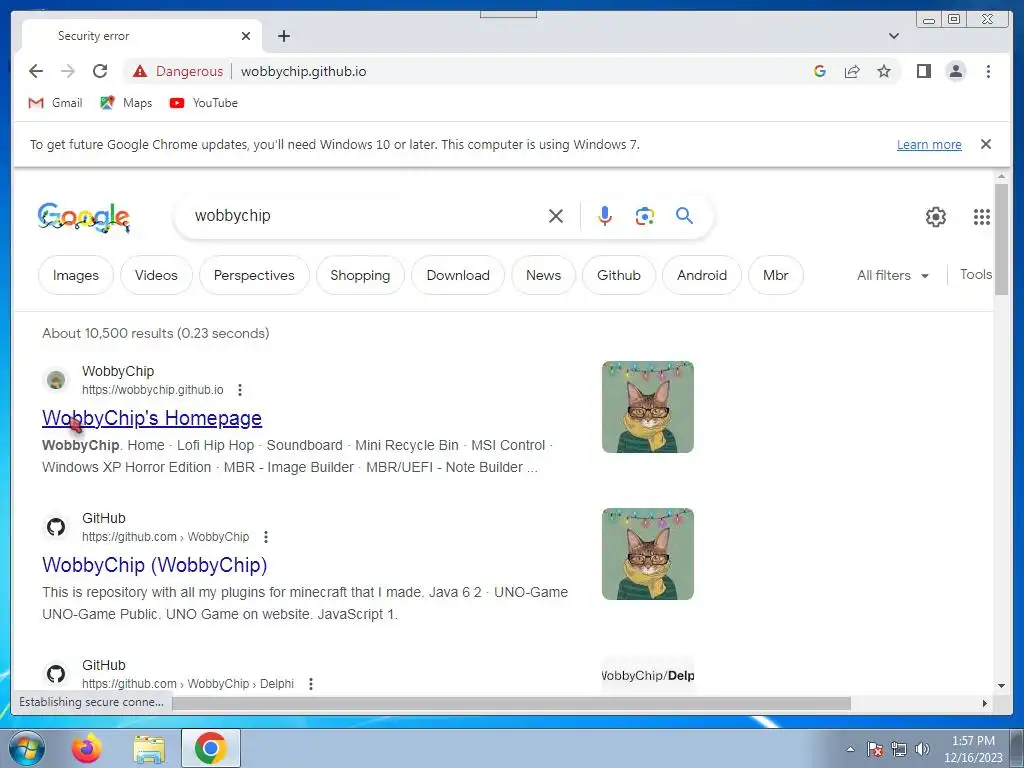Open more options for WobbyChip › Delphi result

pyautogui.click(x=311, y=684)
